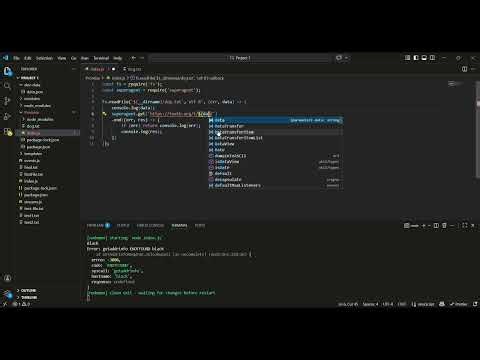
Task: Click the errors and warnings status counter
Action: (21, 304)
